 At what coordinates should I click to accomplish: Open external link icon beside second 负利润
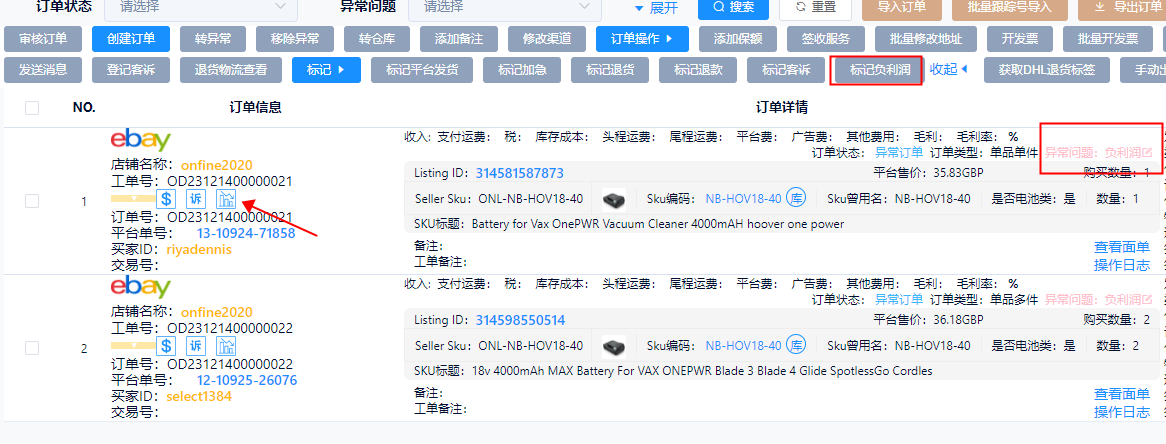pos(1147,300)
